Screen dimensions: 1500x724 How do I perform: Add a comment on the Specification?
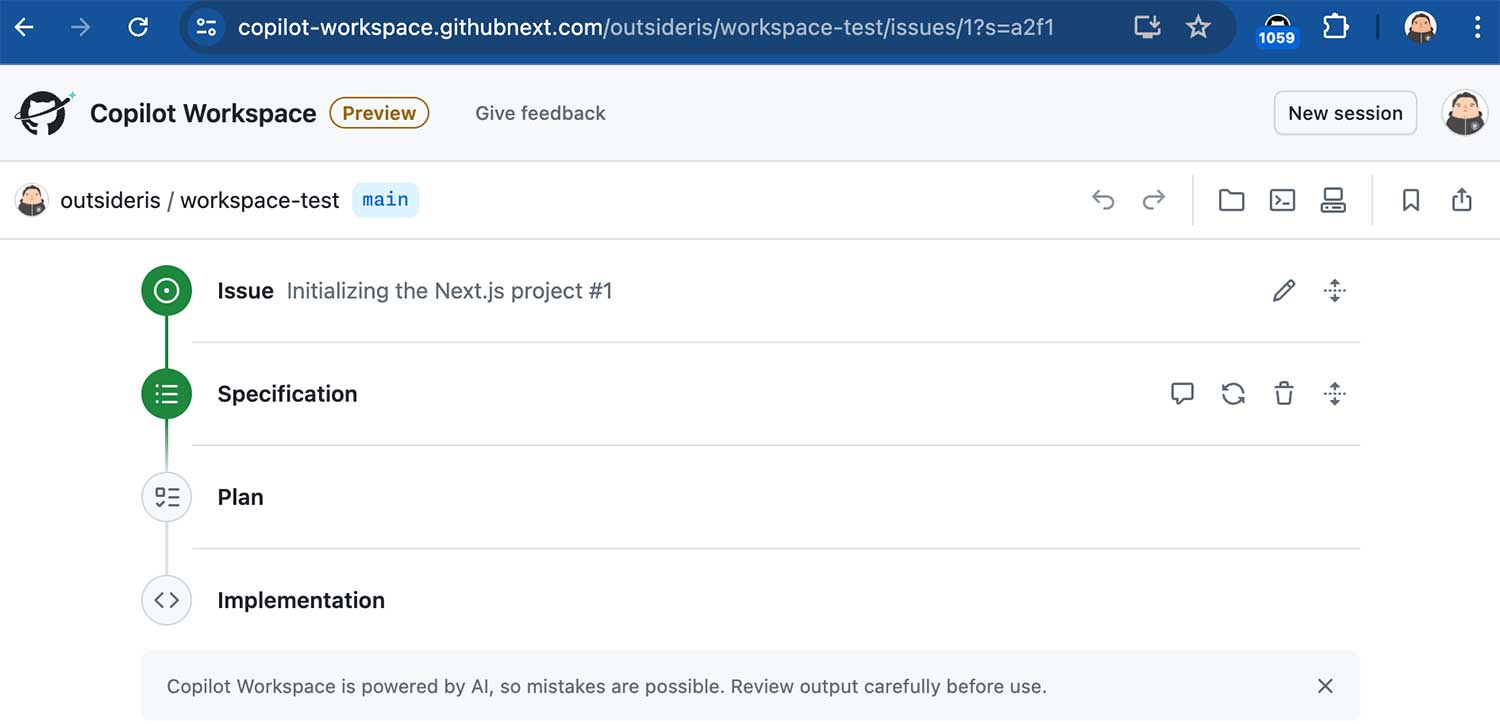(1182, 394)
